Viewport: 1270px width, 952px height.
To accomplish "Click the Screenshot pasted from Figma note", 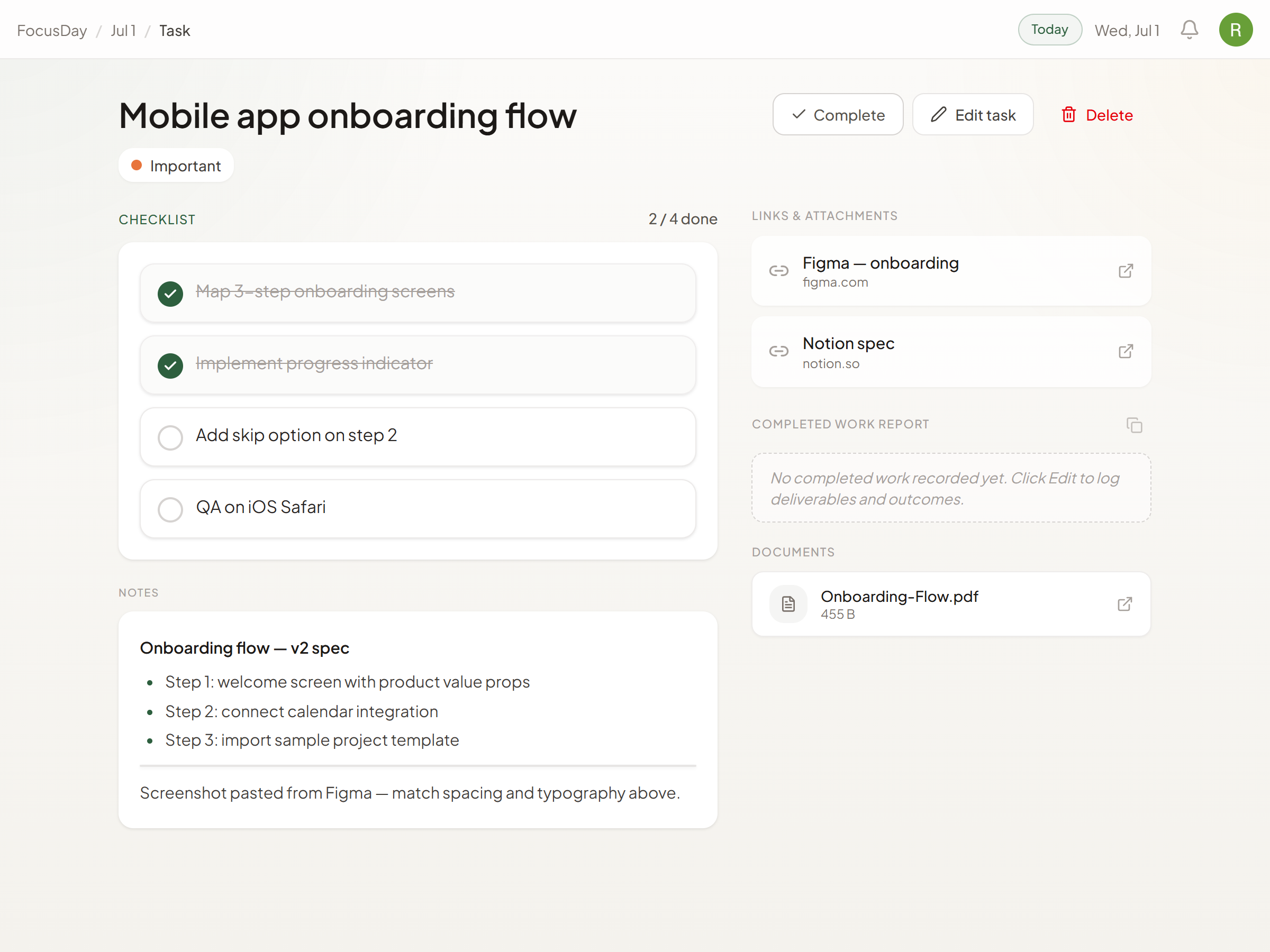I will pyautogui.click(x=410, y=793).
